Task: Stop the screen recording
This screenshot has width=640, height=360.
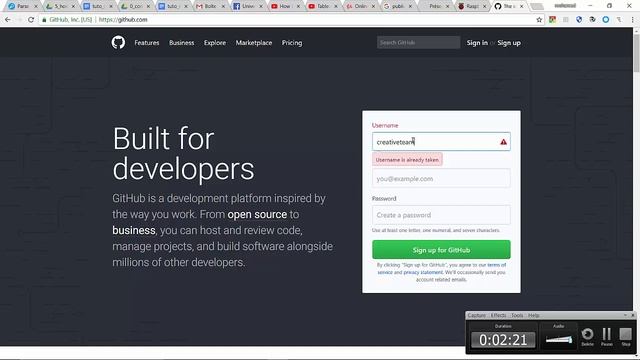Action: [626, 337]
